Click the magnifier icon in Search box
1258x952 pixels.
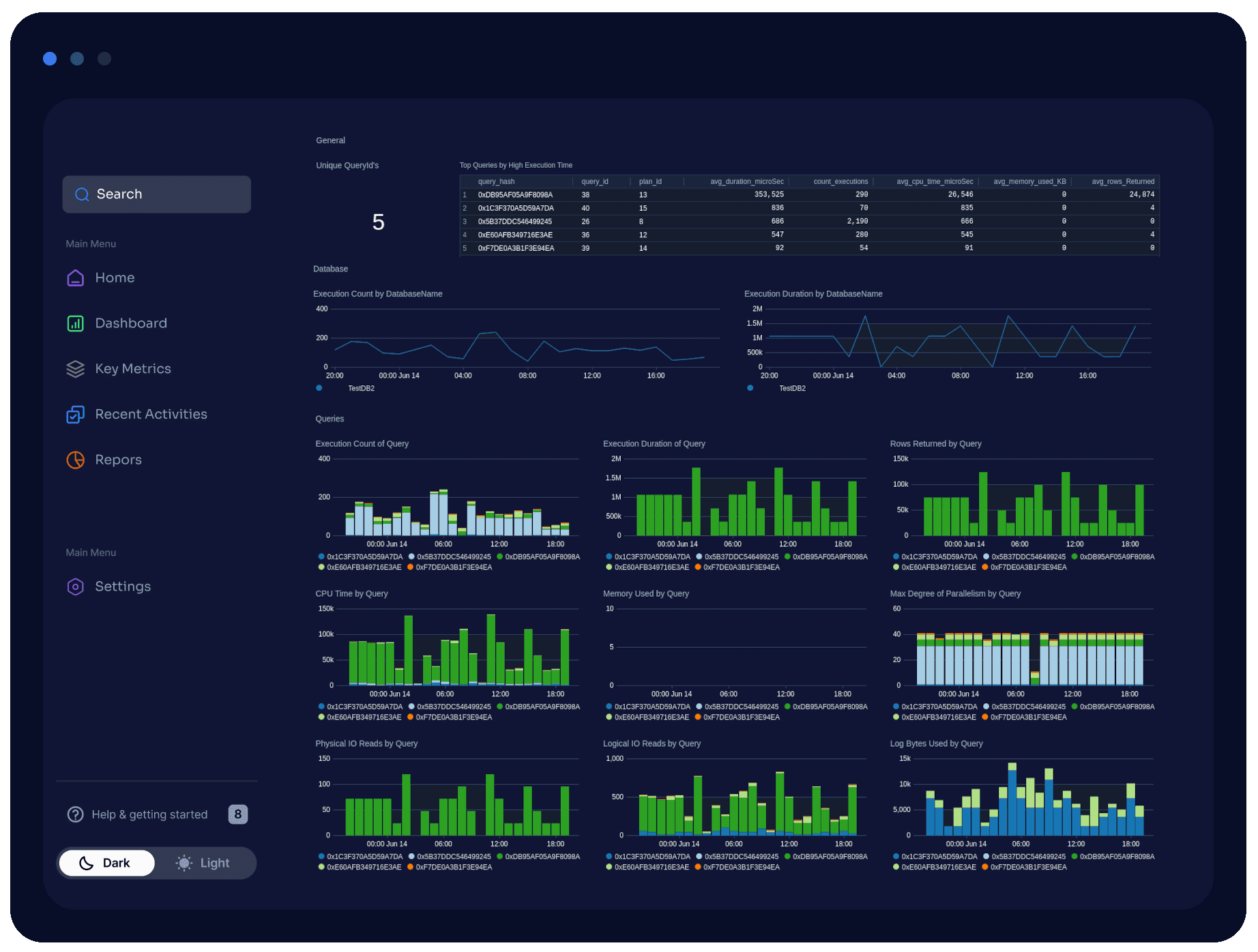point(82,194)
